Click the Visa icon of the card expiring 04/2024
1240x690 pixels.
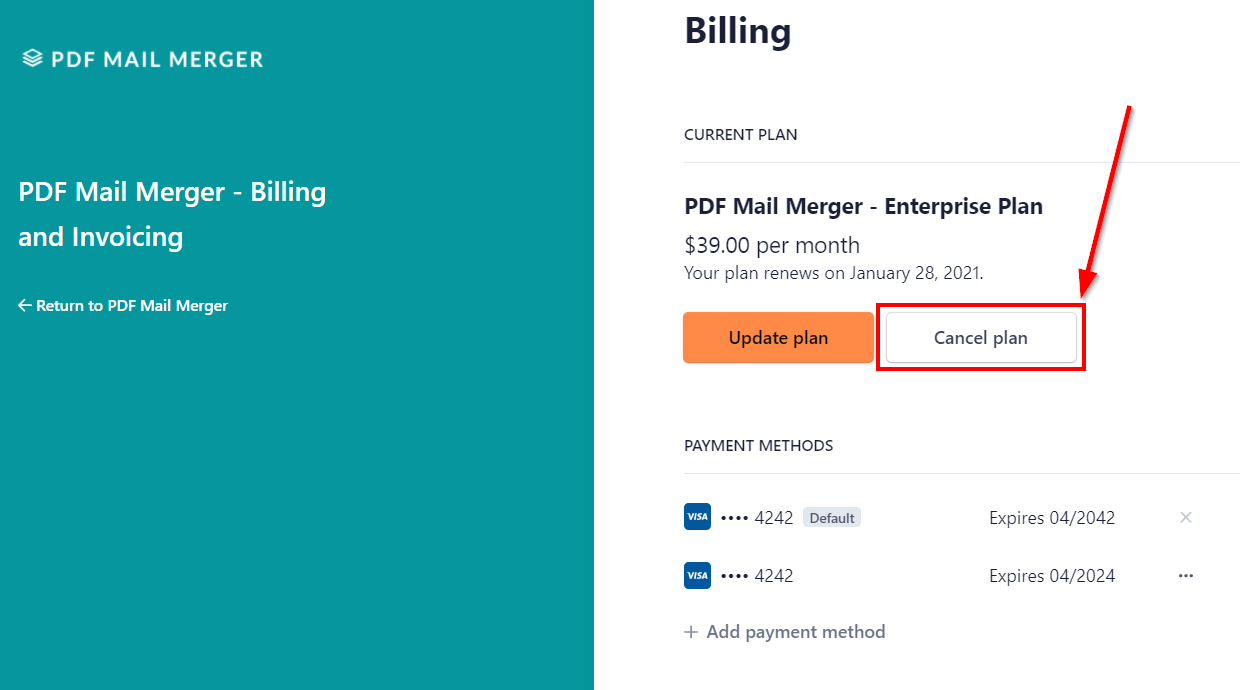pyautogui.click(x=697, y=575)
